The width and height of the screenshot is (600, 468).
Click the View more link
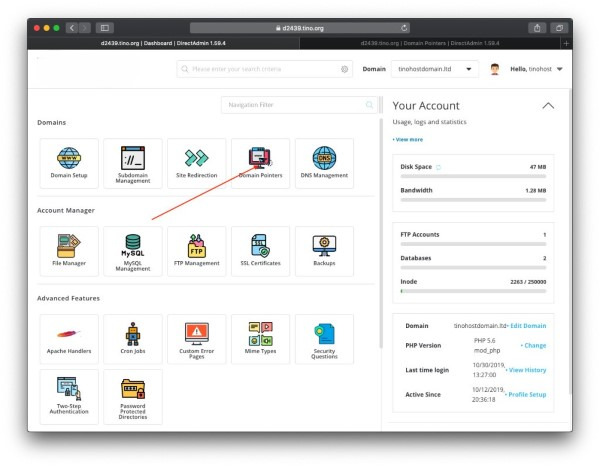tap(407, 139)
